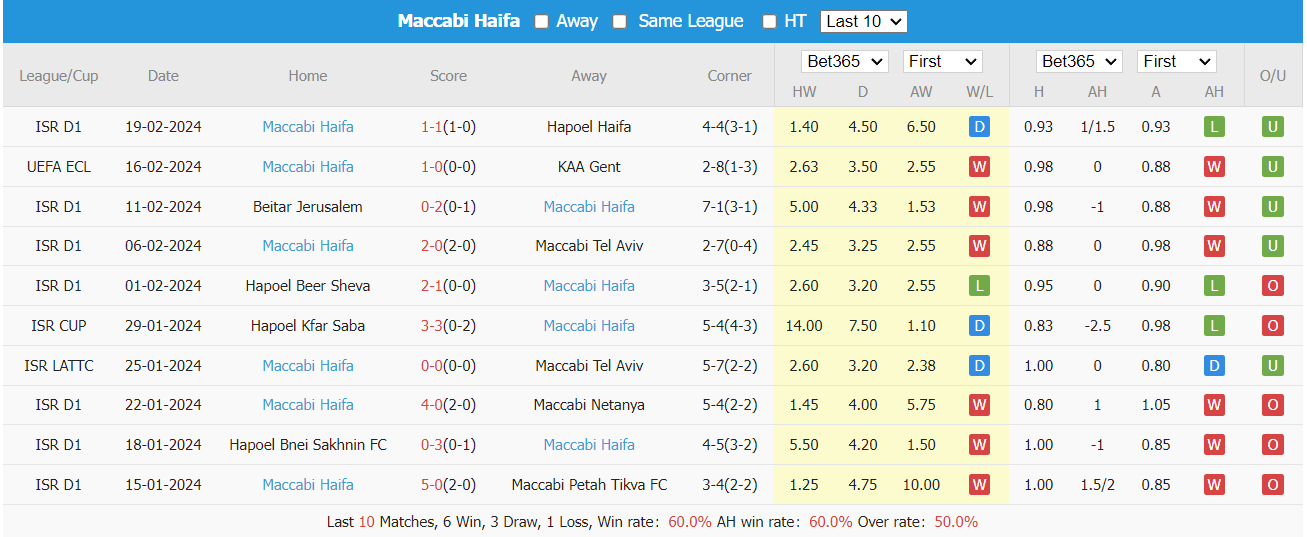1307x537 pixels.
Task: Click the green L handicap badge for Hapoel Kfar Saba row
Action: 1214,326
